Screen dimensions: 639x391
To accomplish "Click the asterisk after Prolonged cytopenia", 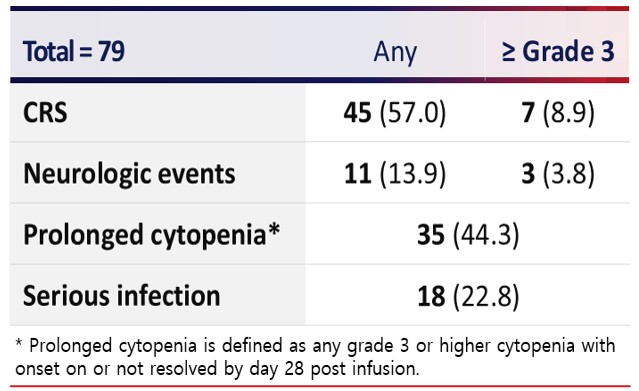I will [275, 229].
